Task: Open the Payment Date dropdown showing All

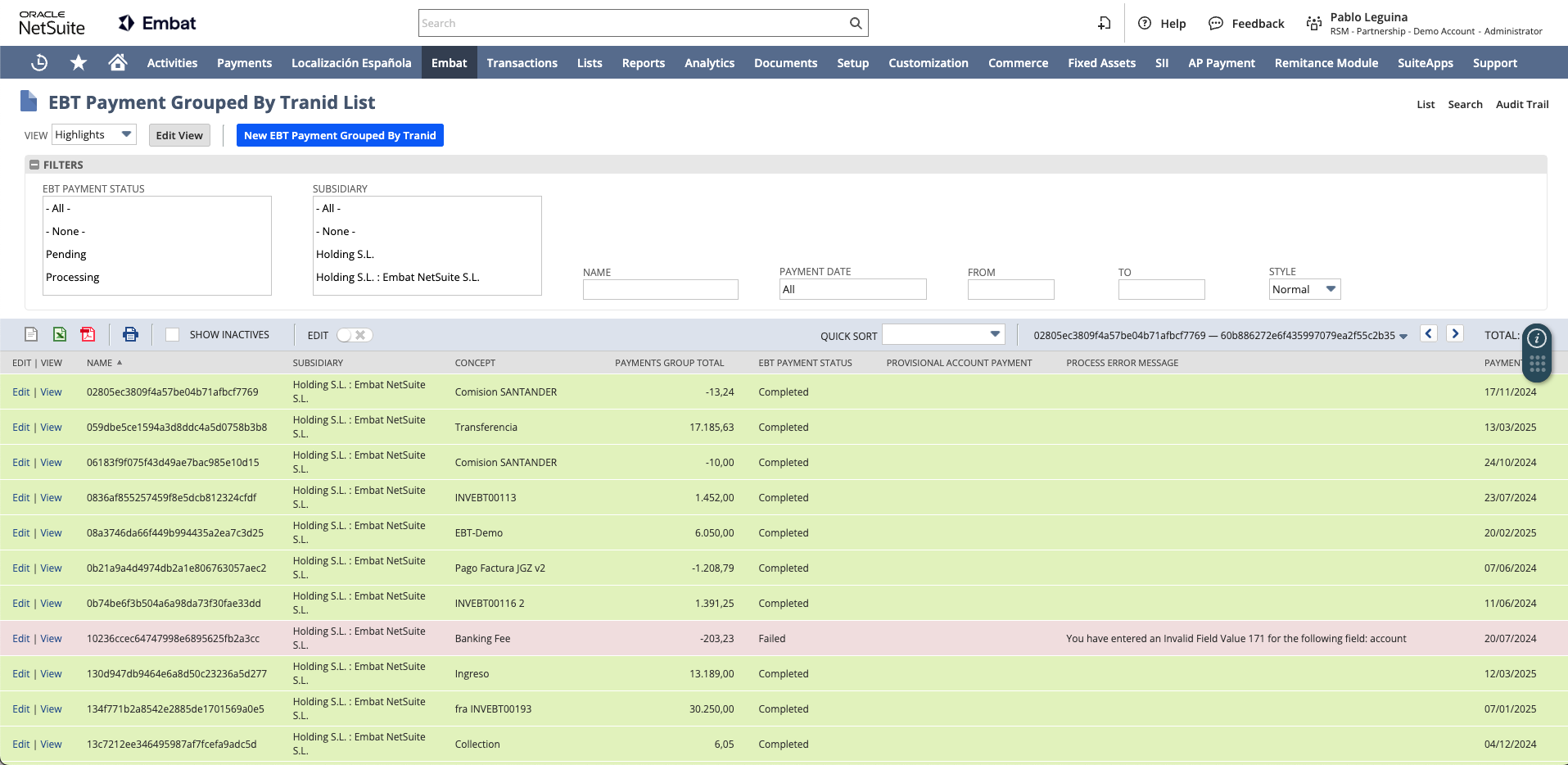Action: point(852,289)
